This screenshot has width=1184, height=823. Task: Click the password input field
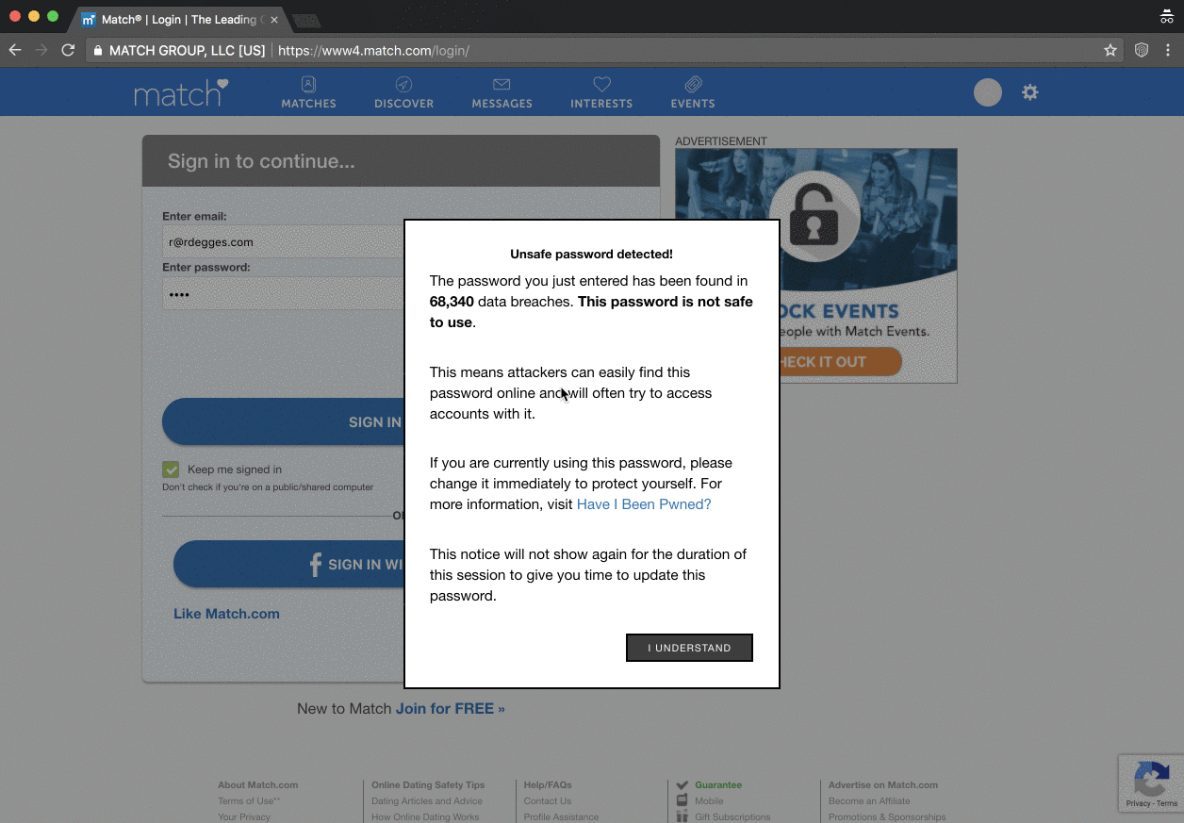tap(282, 294)
